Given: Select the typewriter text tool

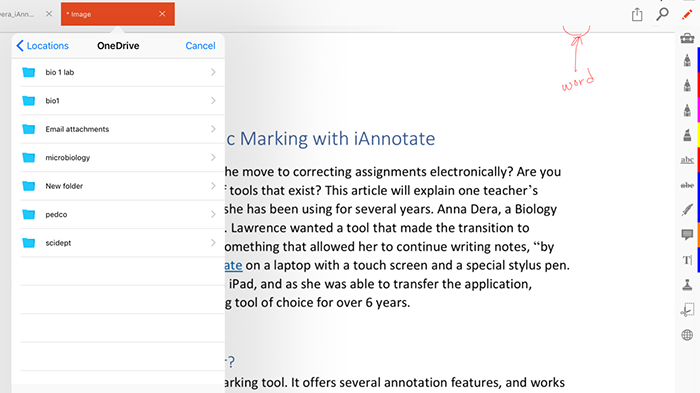Looking at the screenshot, I should 687,260.
